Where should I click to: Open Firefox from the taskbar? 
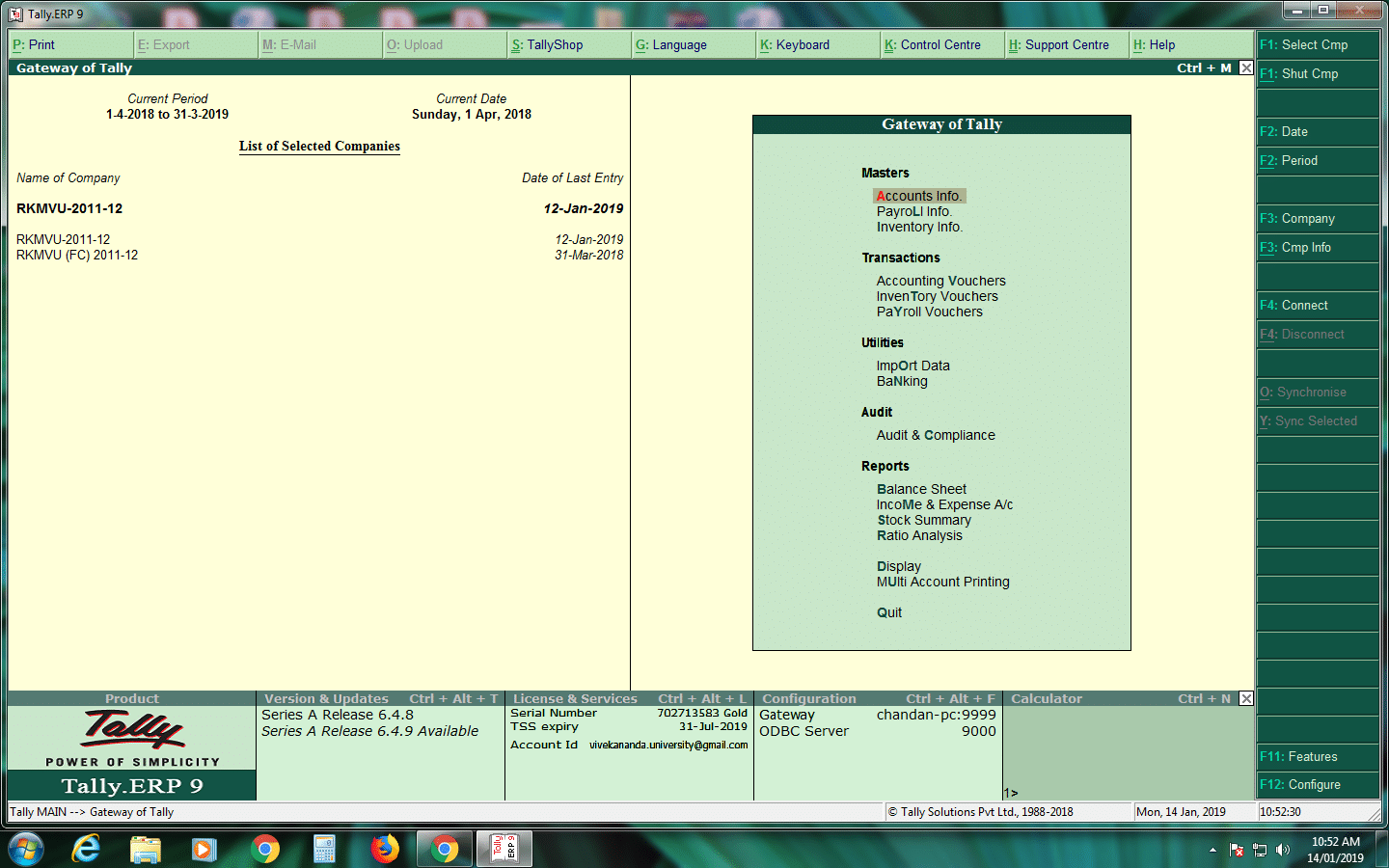[384, 849]
